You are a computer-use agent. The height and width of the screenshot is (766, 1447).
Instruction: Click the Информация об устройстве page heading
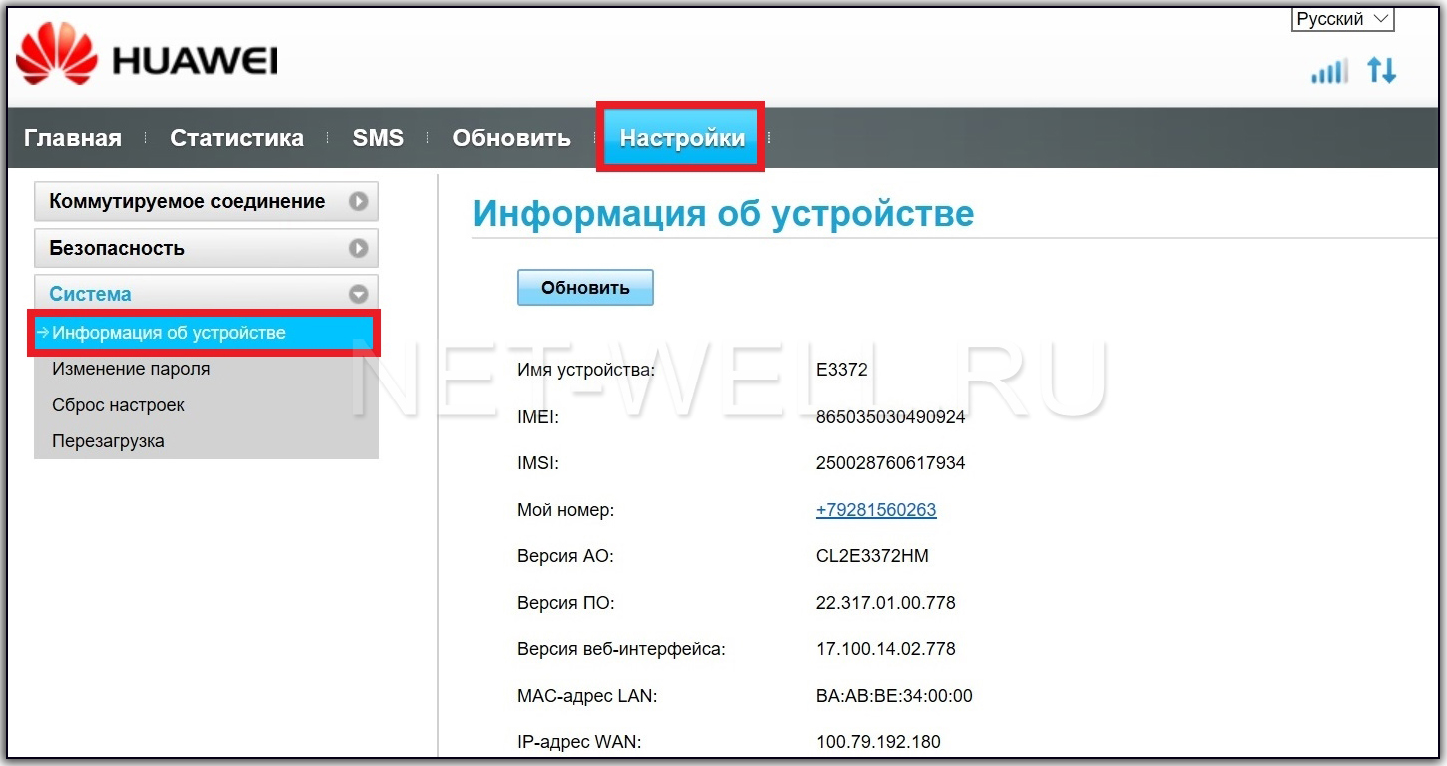pyautogui.click(x=723, y=213)
